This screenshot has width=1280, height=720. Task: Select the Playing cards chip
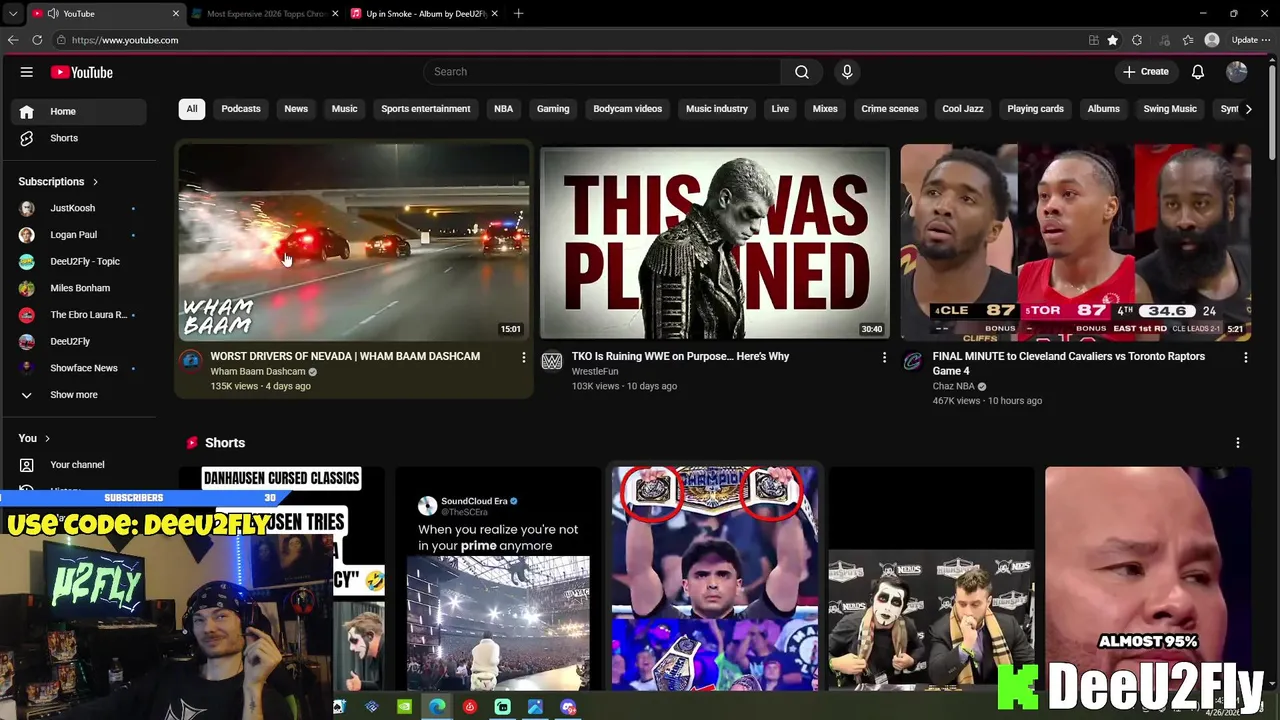[x=1035, y=109]
